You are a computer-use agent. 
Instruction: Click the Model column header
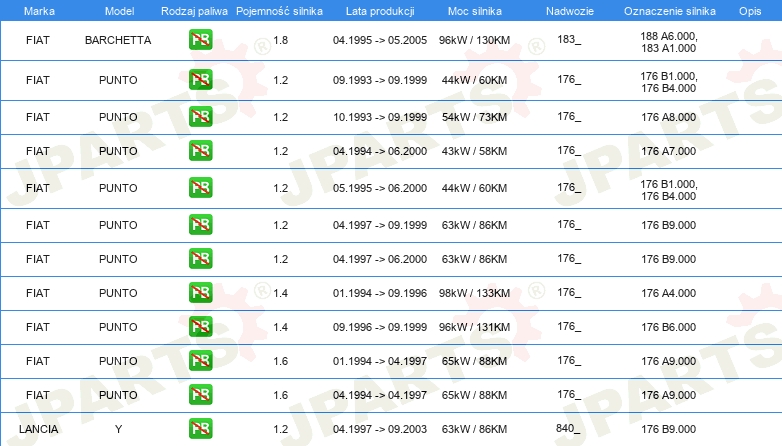119,11
